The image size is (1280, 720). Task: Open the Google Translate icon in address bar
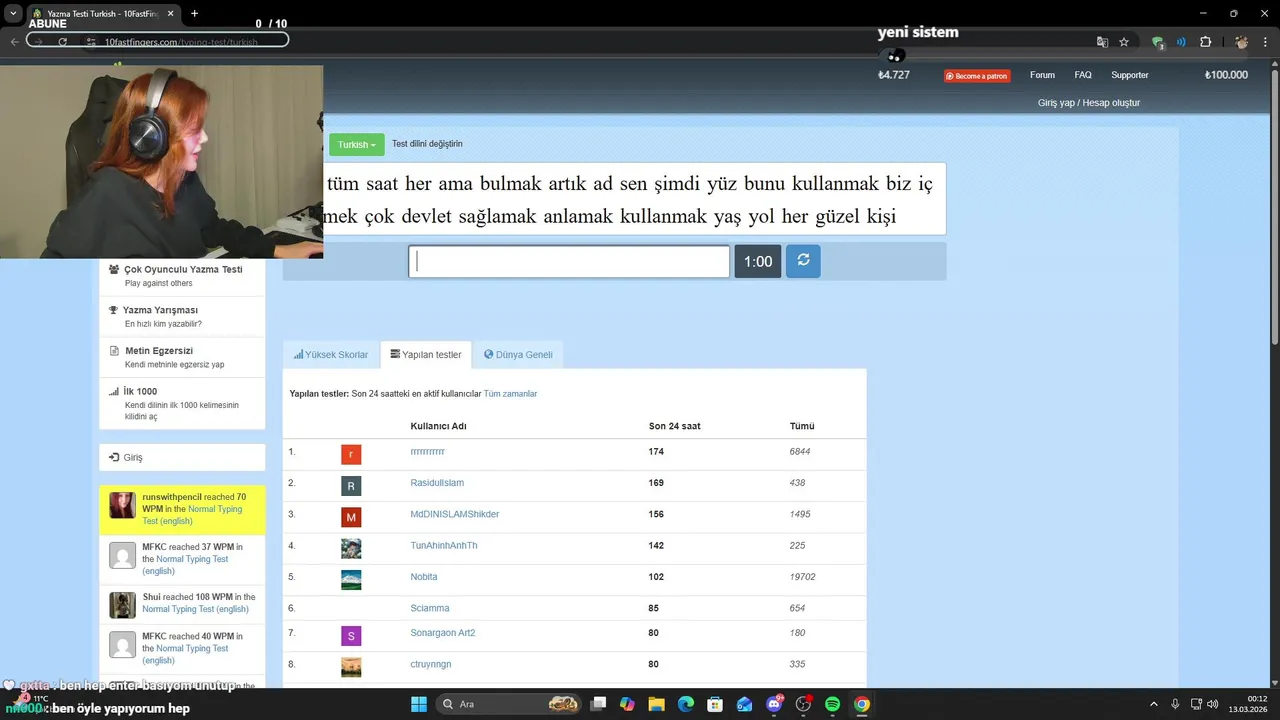[x=1102, y=42]
